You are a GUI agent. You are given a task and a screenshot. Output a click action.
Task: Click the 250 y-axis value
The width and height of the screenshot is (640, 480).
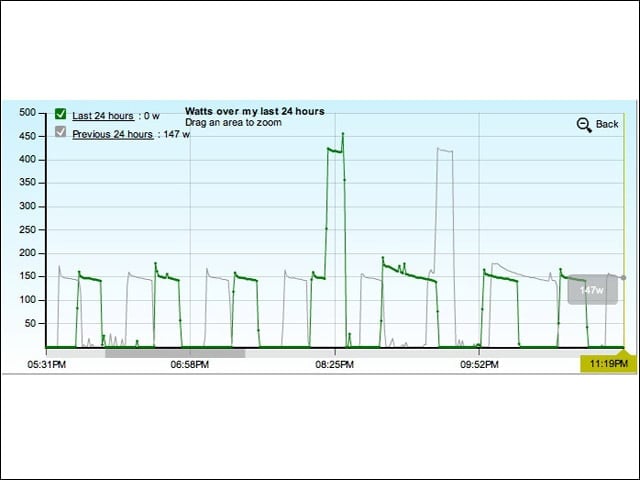[28, 230]
